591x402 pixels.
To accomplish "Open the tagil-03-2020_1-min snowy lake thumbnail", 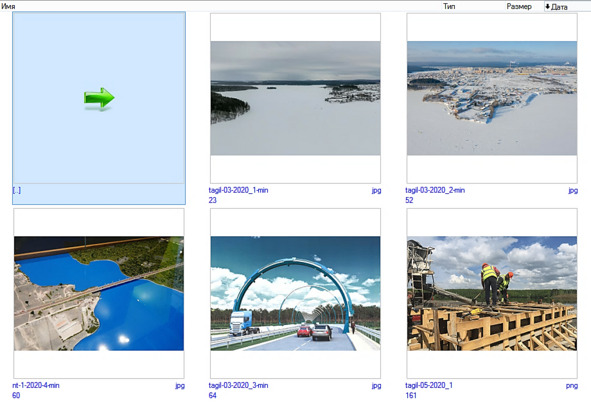I will [296, 98].
